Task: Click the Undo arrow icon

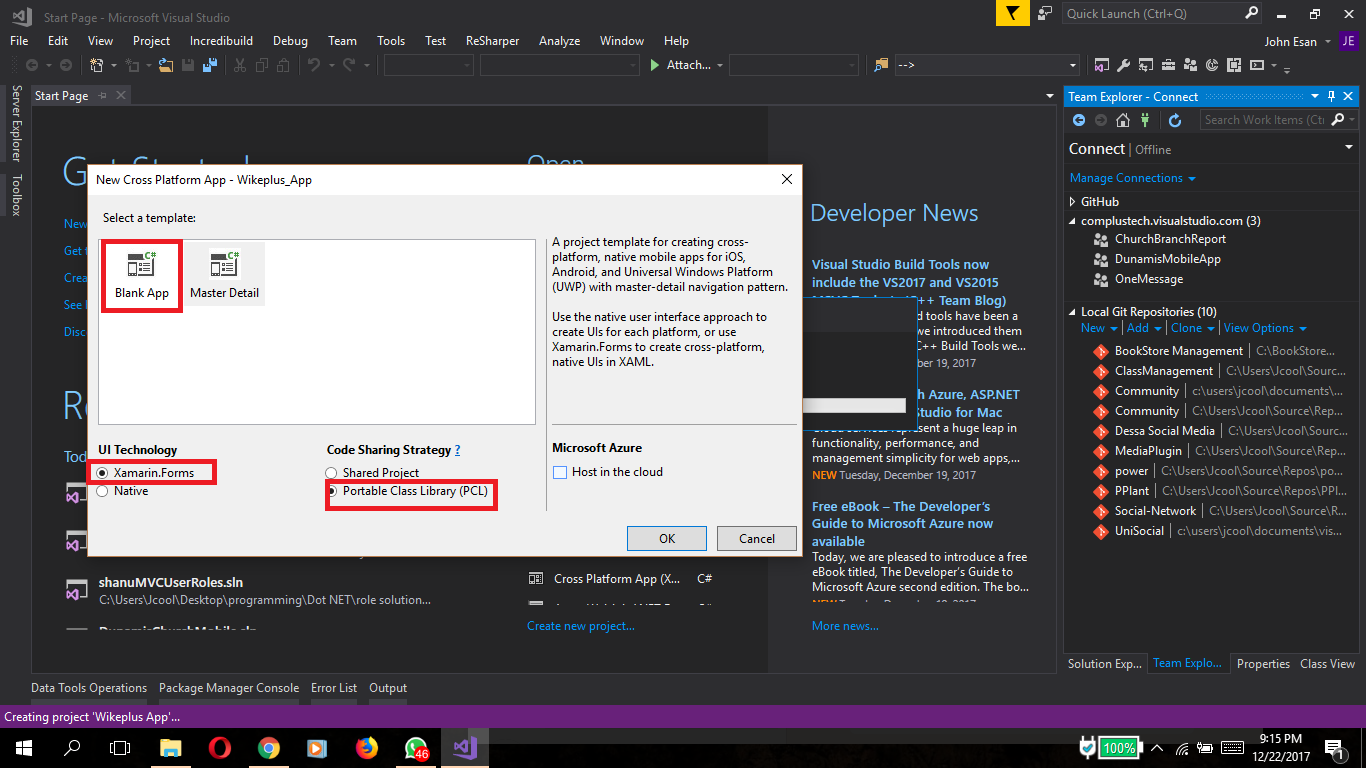Action: pyautogui.click(x=314, y=65)
